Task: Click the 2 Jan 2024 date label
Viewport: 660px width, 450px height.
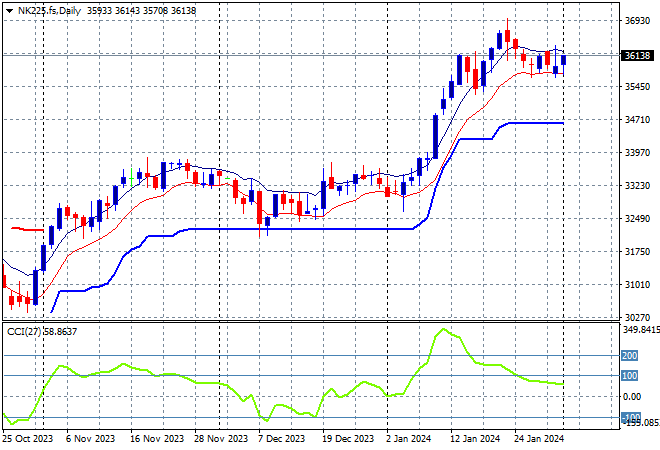Action: (408, 439)
